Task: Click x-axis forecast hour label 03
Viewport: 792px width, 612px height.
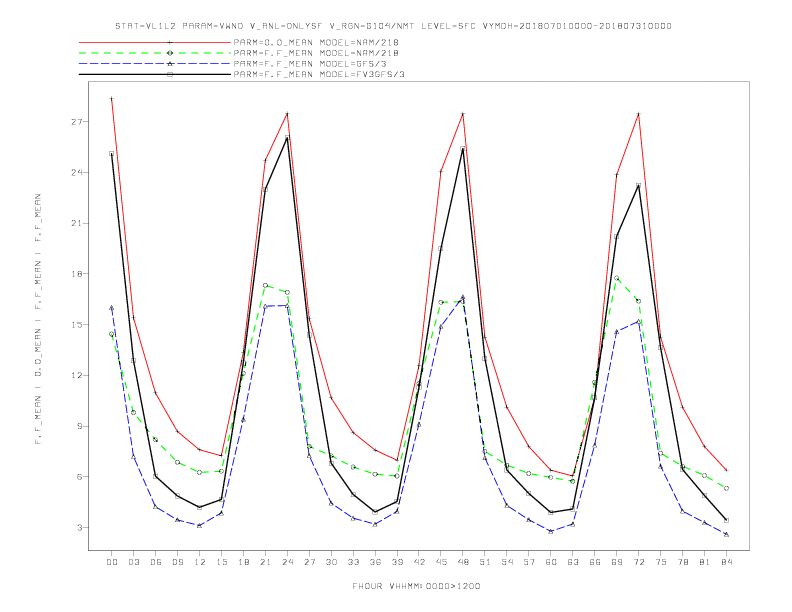Action: click(x=133, y=562)
